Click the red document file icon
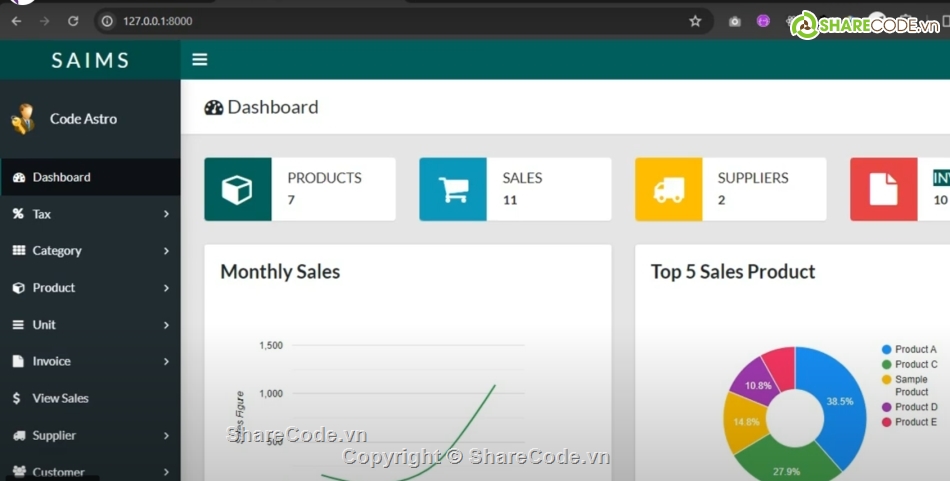The image size is (950, 481). [x=883, y=189]
